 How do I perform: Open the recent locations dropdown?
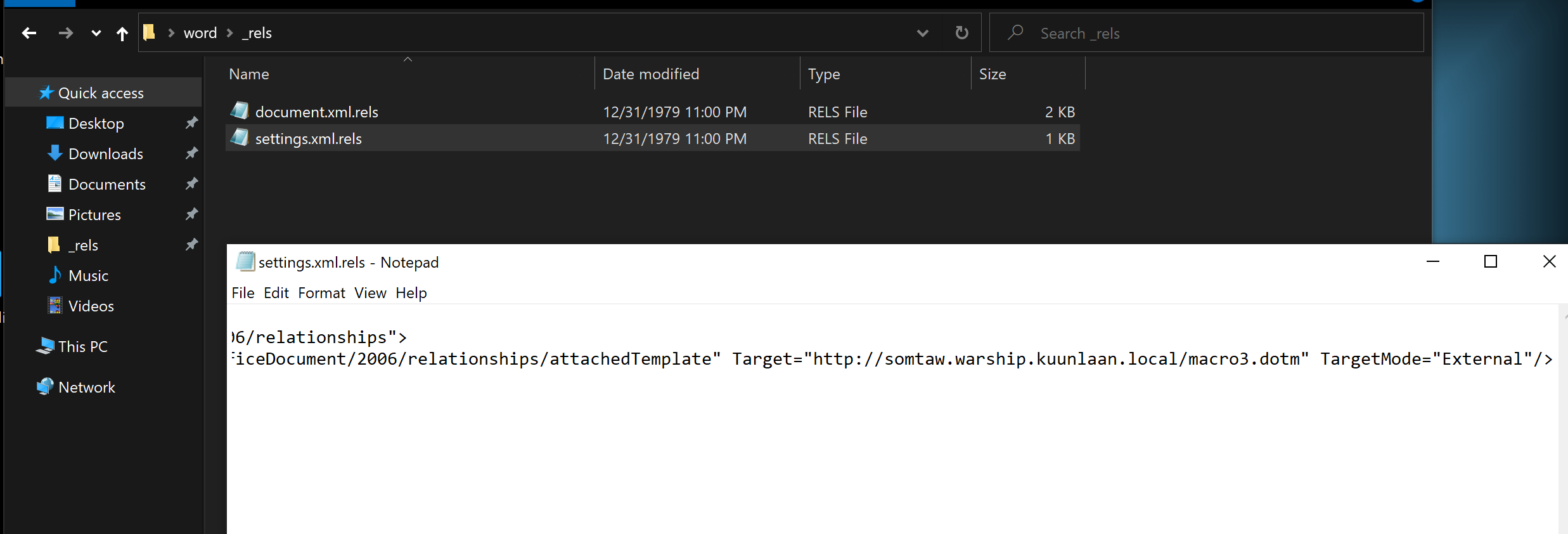(96, 33)
